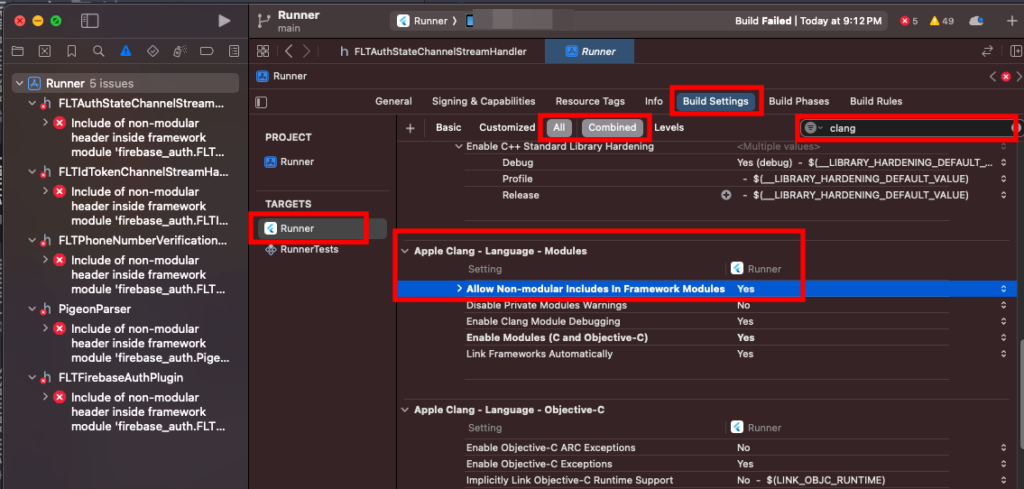Screen dimensions: 1024x489
Task: Collapse Apple Clang Language Modules section
Action: (x=406, y=251)
